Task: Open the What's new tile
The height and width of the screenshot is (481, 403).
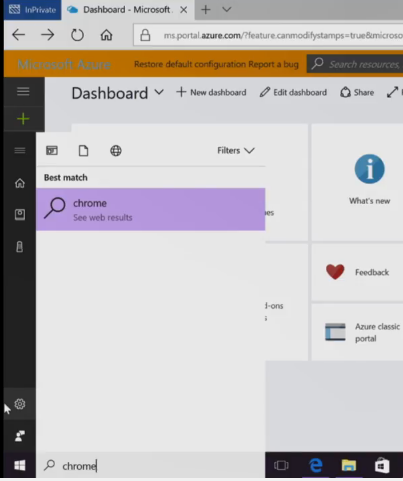Action: click(x=357, y=182)
